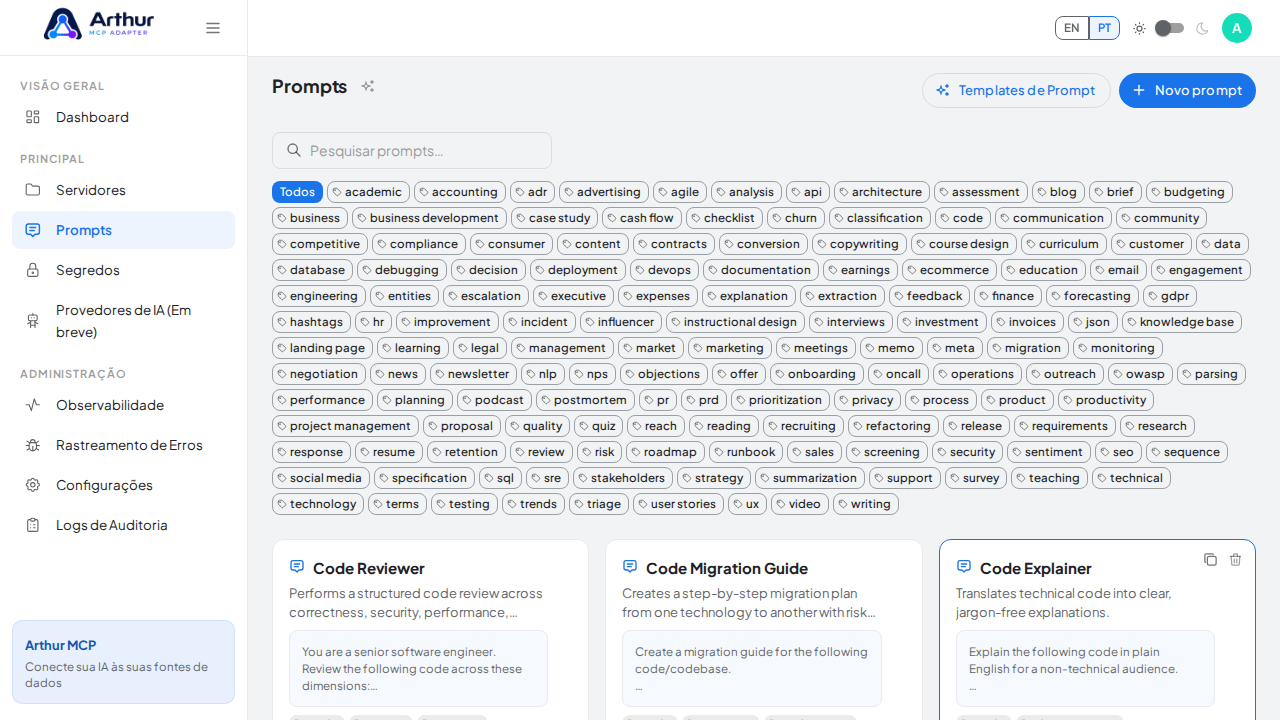The image size is (1280, 720).
Task: Open Segredos page
Action: [123, 270]
